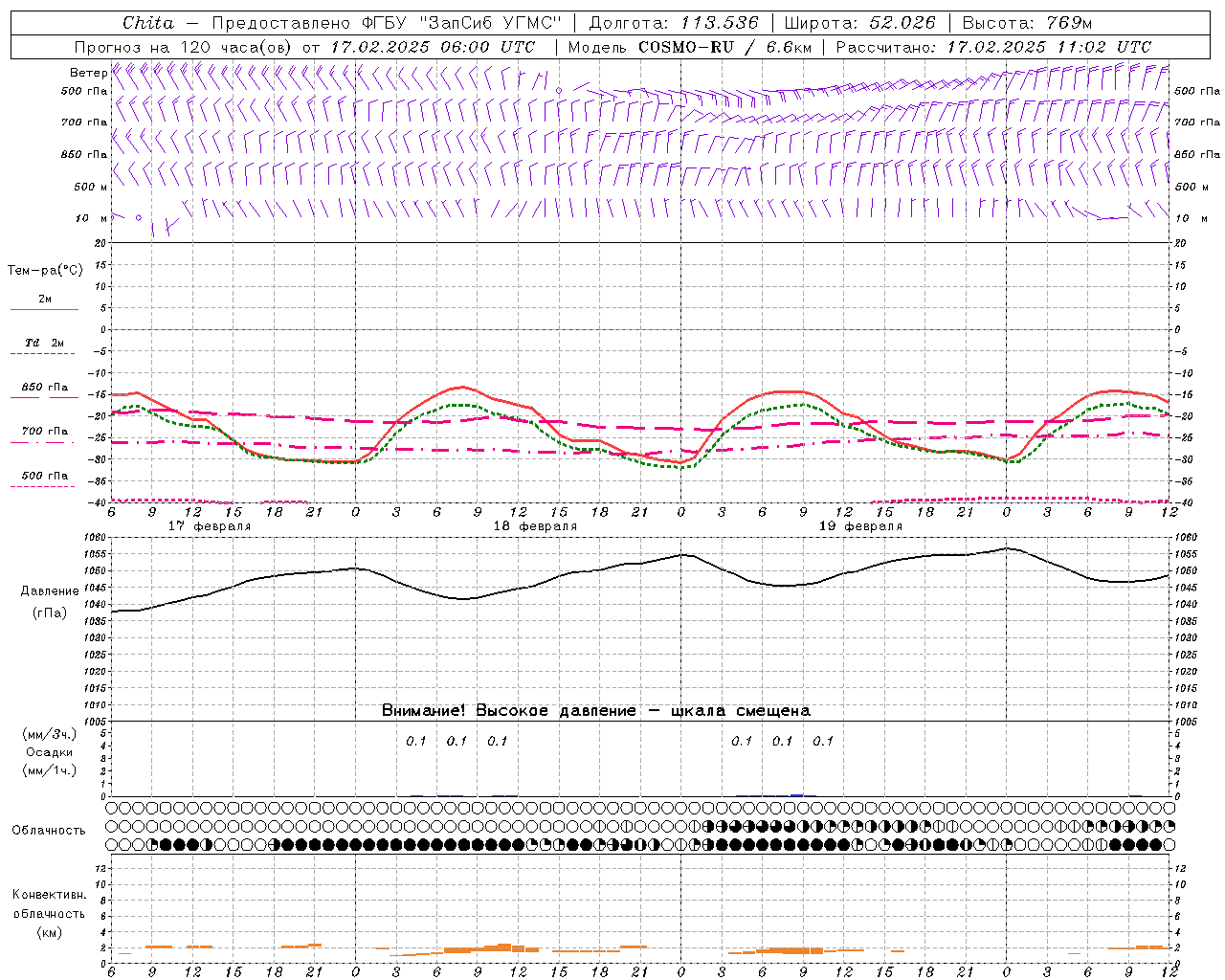Click the 'Осадки' precipitation label

[x=50, y=753]
